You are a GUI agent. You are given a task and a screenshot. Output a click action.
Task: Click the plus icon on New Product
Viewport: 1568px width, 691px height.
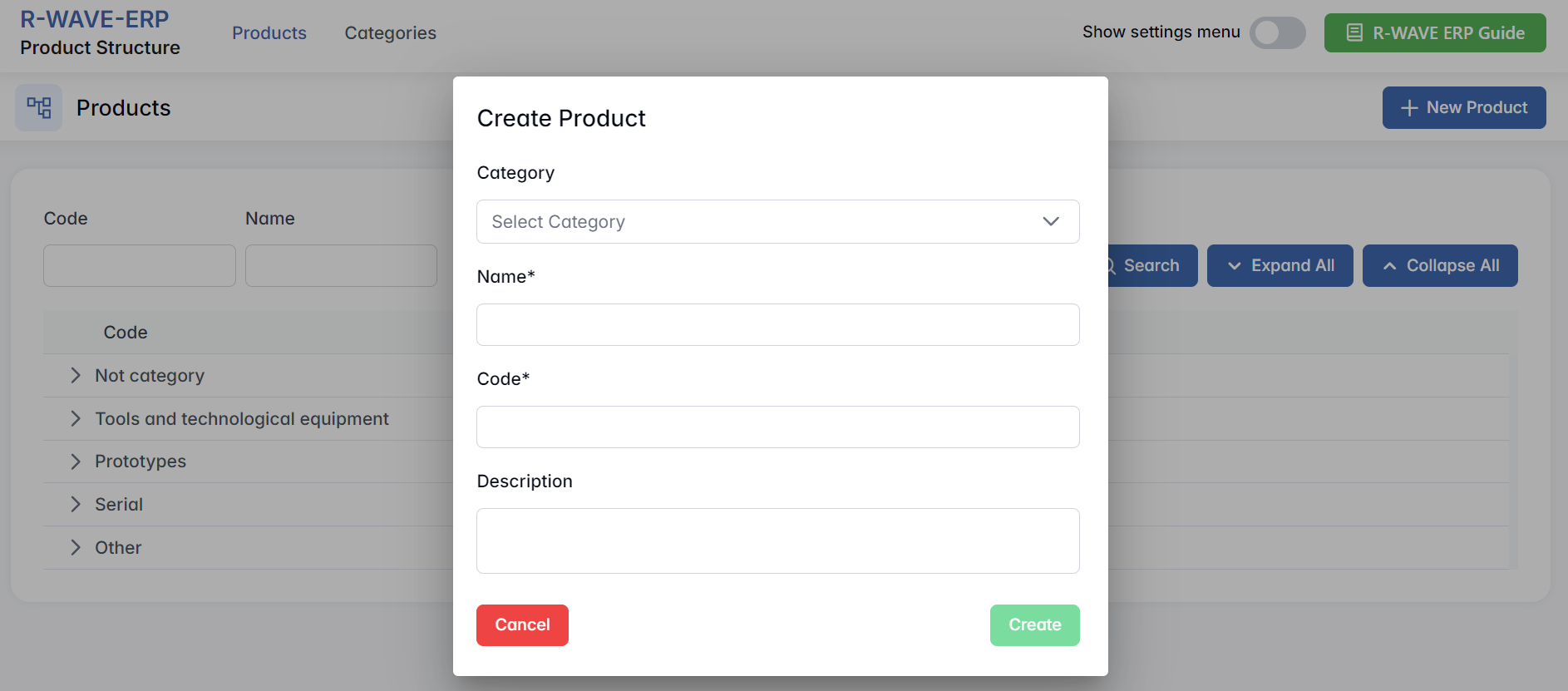pyautogui.click(x=1408, y=108)
